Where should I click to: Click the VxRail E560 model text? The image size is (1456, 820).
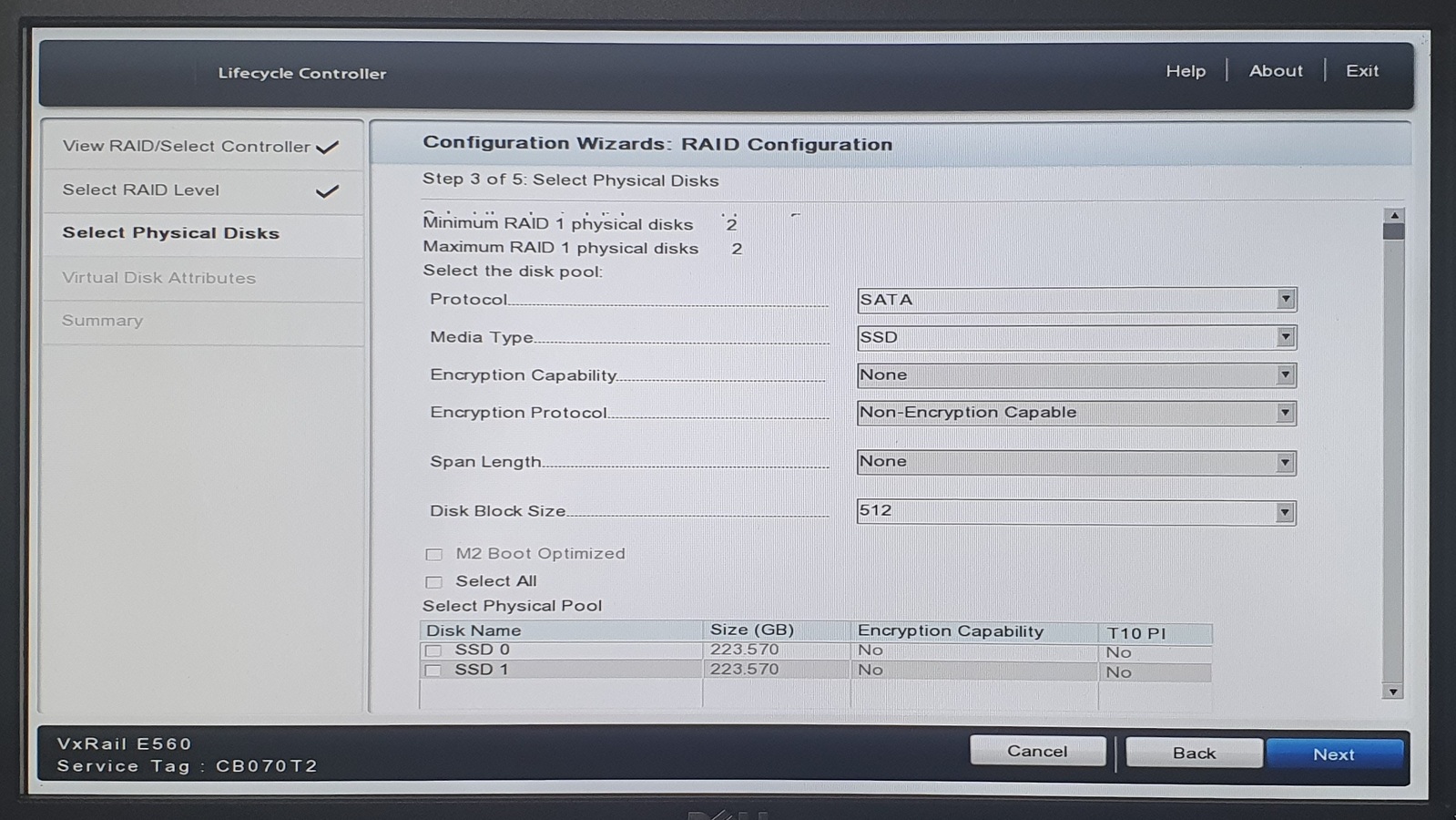tap(125, 743)
